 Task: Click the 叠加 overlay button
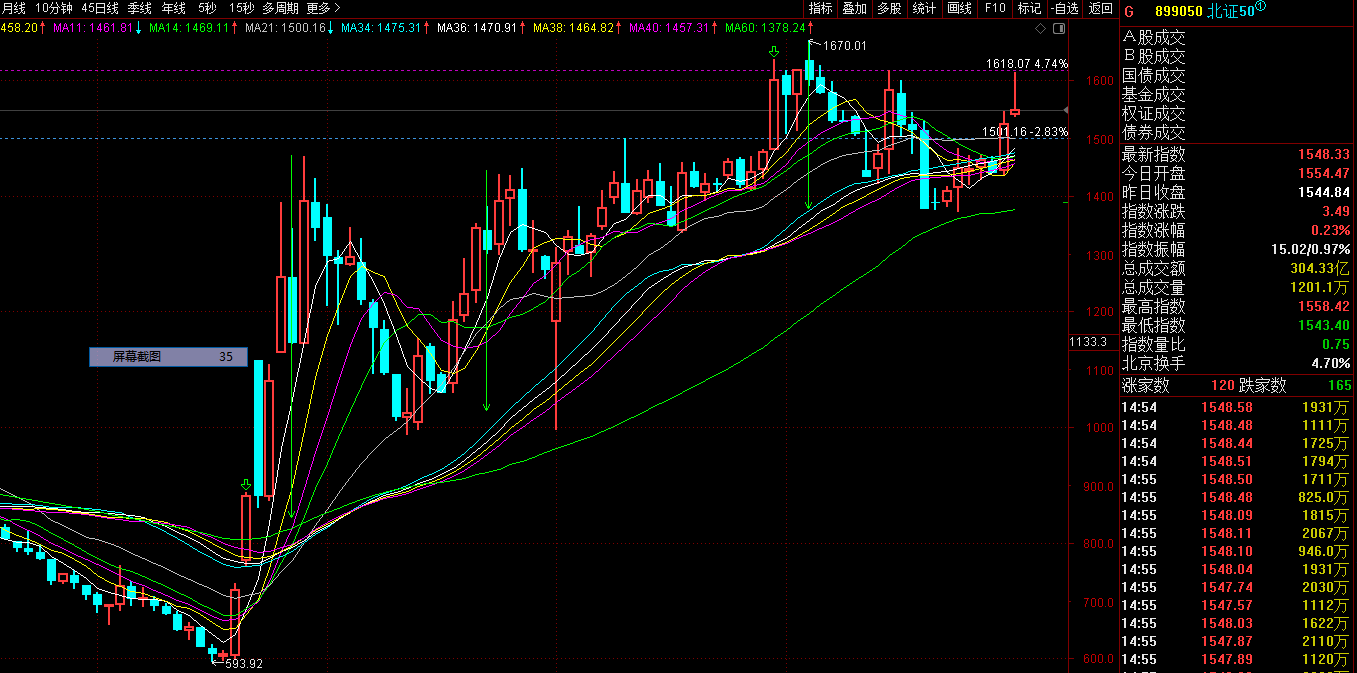(x=855, y=8)
